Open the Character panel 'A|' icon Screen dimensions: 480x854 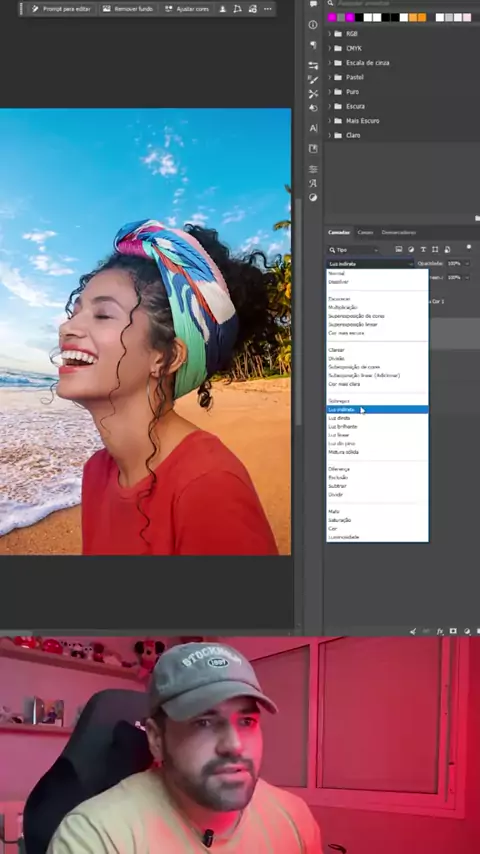pyautogui.click(x=313, y=129)
